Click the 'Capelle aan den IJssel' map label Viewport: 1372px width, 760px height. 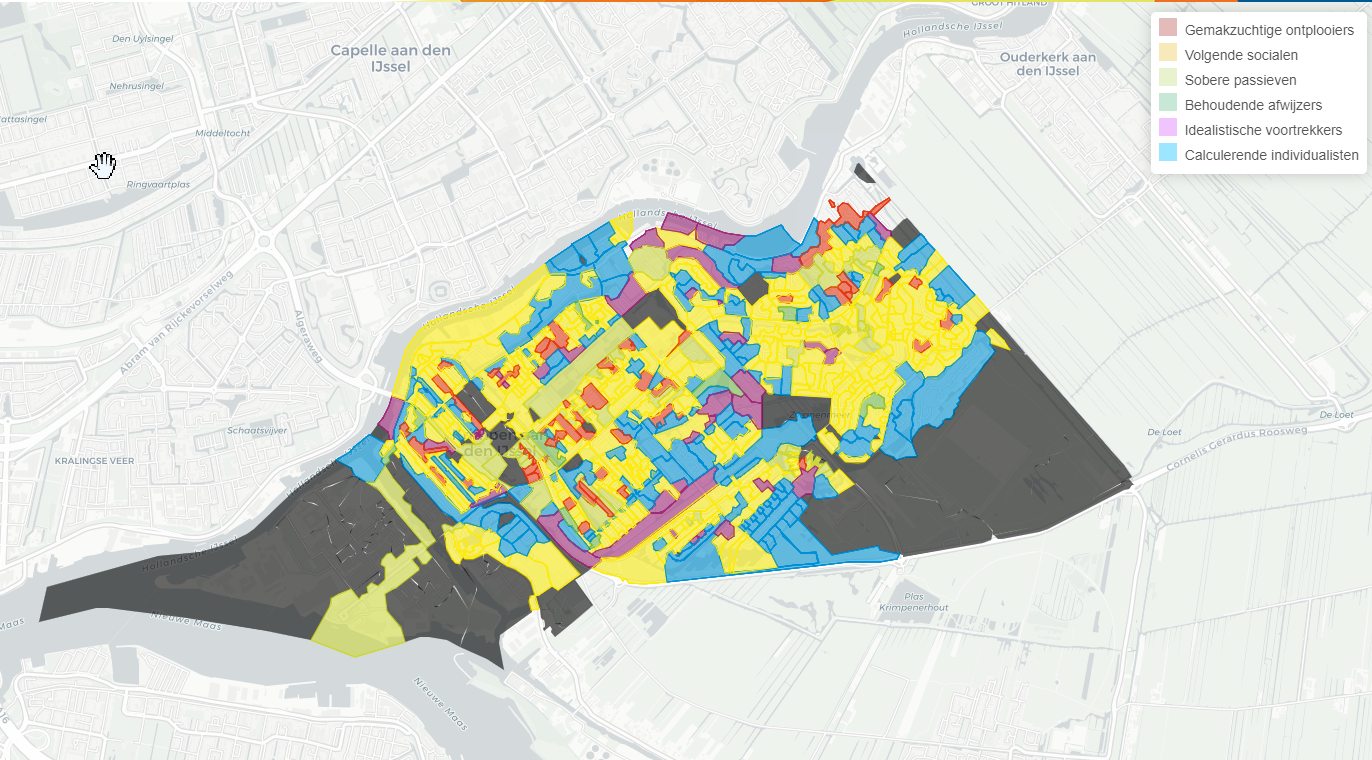coord(390,58)
